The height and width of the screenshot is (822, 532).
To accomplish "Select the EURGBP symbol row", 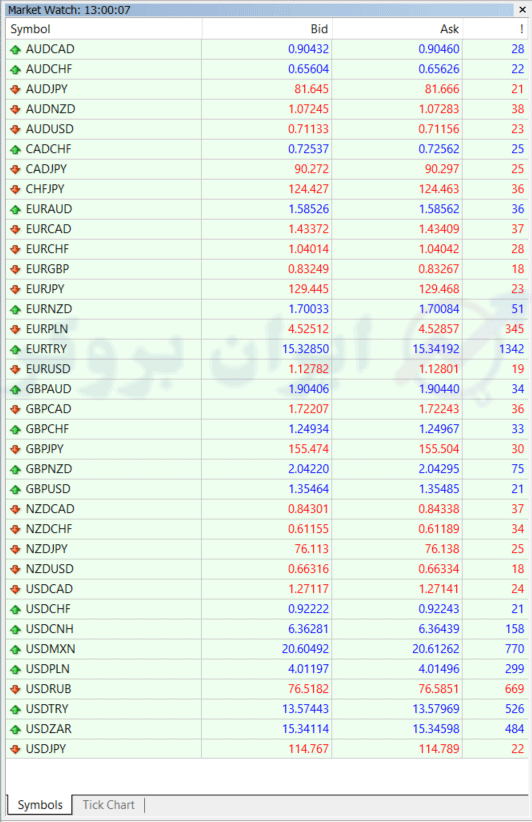I will (267, 269).
